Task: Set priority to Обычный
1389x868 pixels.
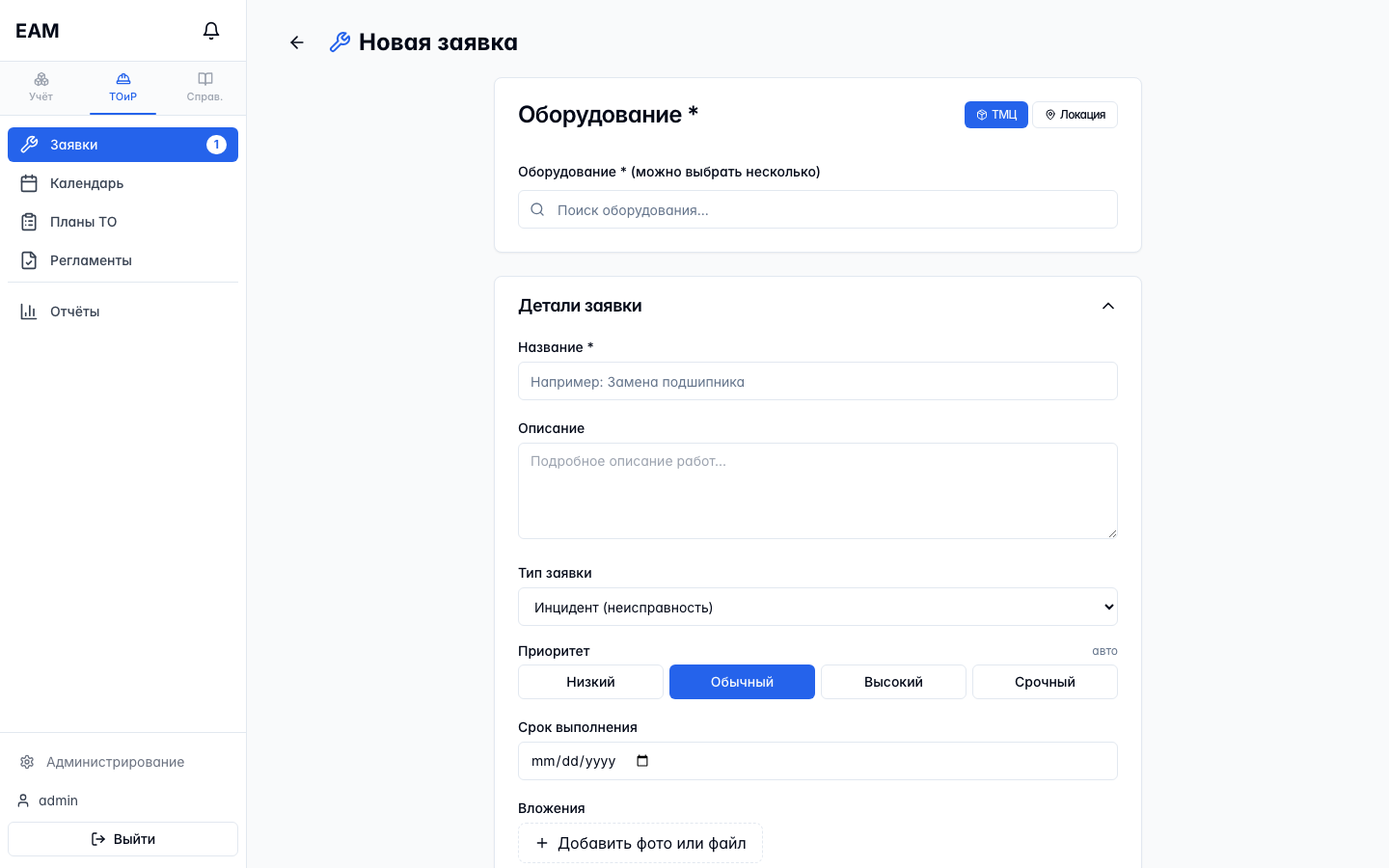Action: pyautogui.click(x=742, y=682)
